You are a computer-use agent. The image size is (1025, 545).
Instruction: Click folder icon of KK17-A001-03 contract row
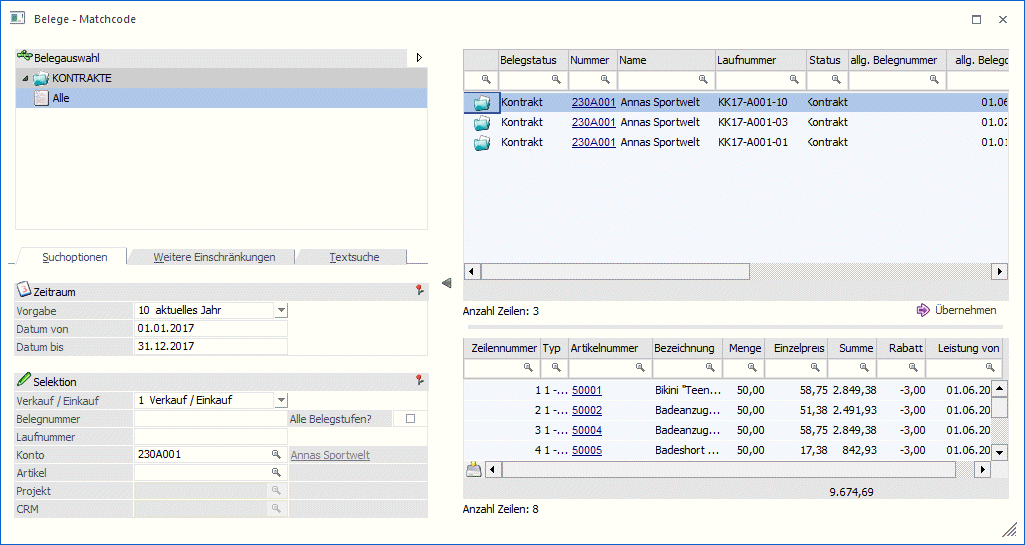482,122
